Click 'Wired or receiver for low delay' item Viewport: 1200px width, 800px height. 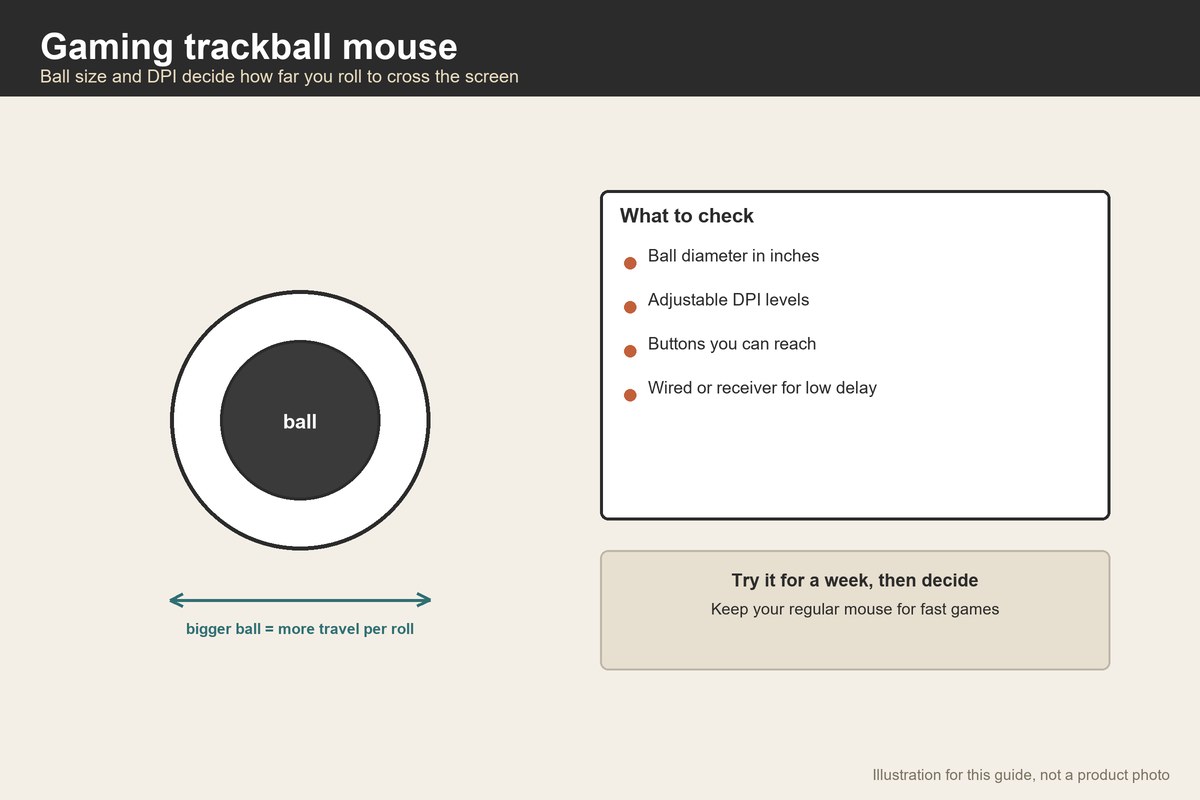tap(762, 388)
